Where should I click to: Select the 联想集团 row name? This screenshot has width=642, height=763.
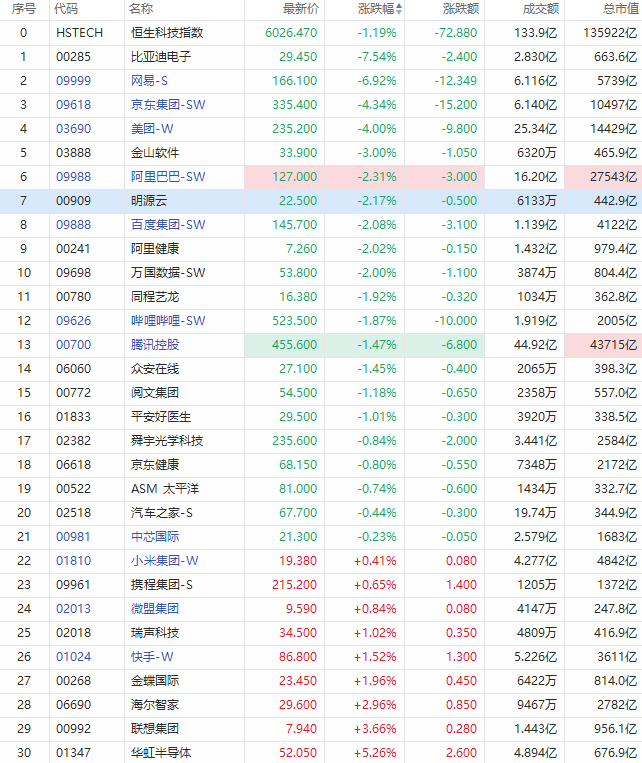coord(155,729)
